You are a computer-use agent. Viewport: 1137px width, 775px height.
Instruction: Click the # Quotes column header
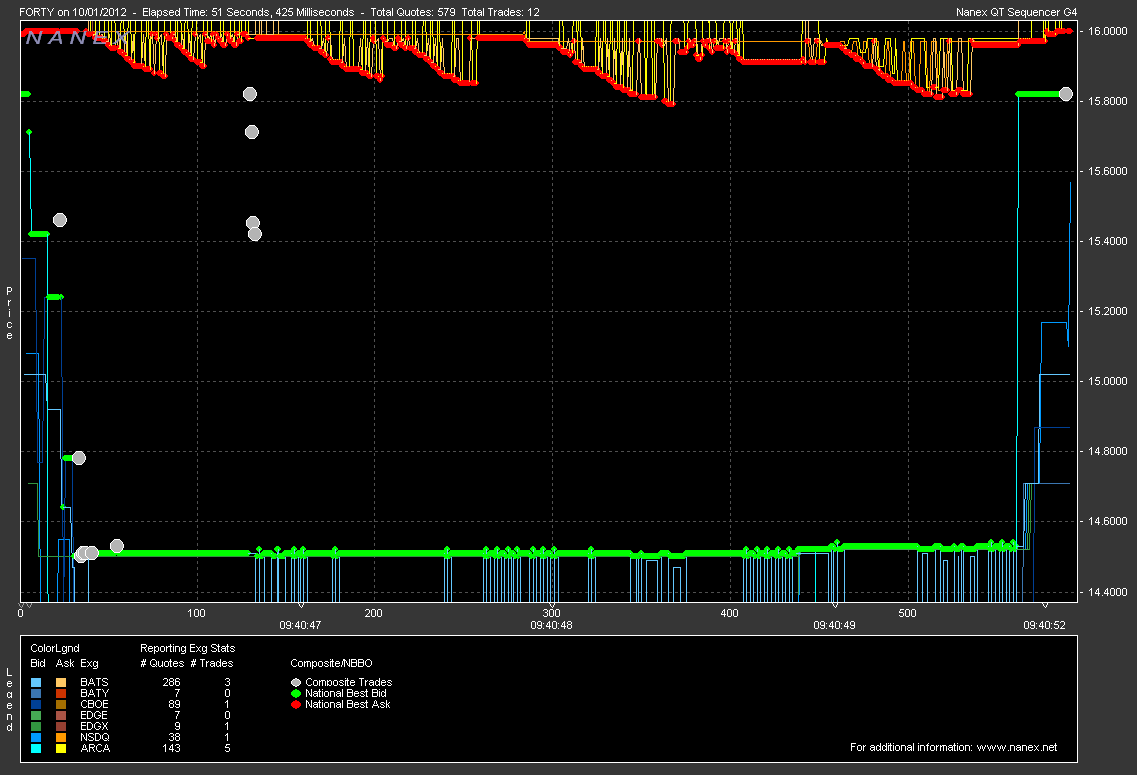point(162,663)
